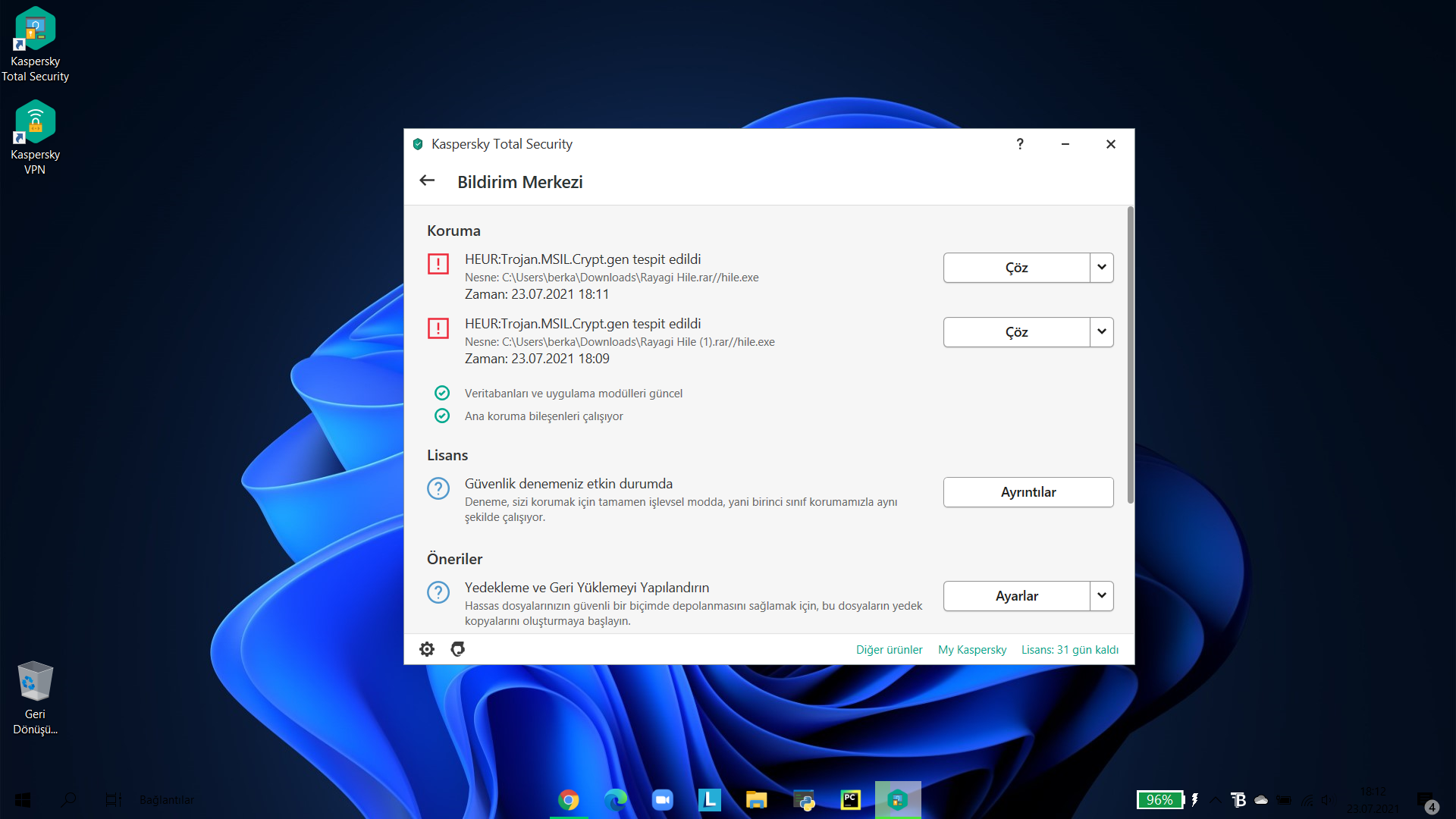Viewport: 1456px width, 819px height.
Task: Click green check next to Veritabanları güncel
Action: [442, 393]
